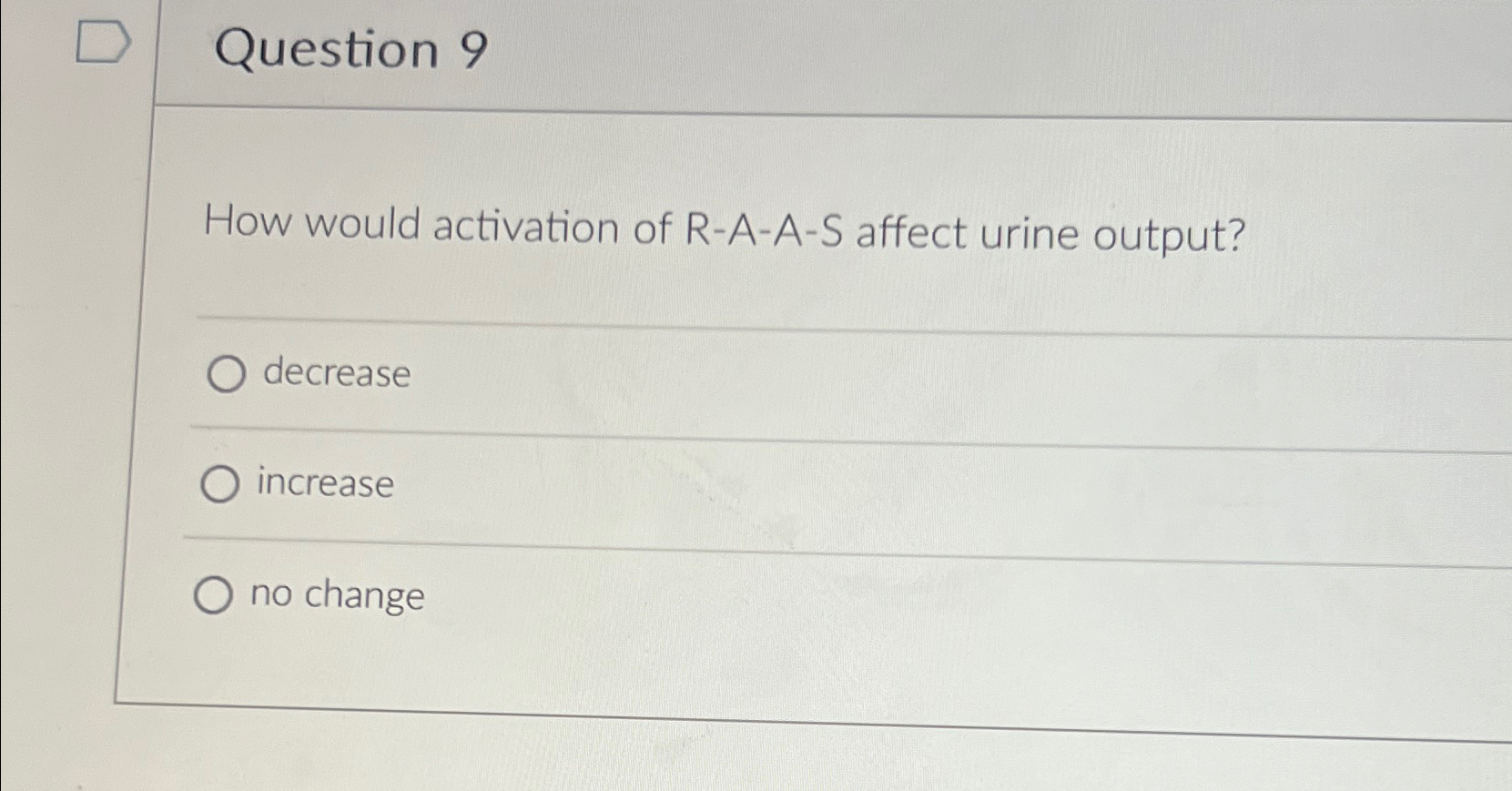Click the radio circle next to 'increase'
Viewport: 1512px width, 791px height.
(220, 485)
